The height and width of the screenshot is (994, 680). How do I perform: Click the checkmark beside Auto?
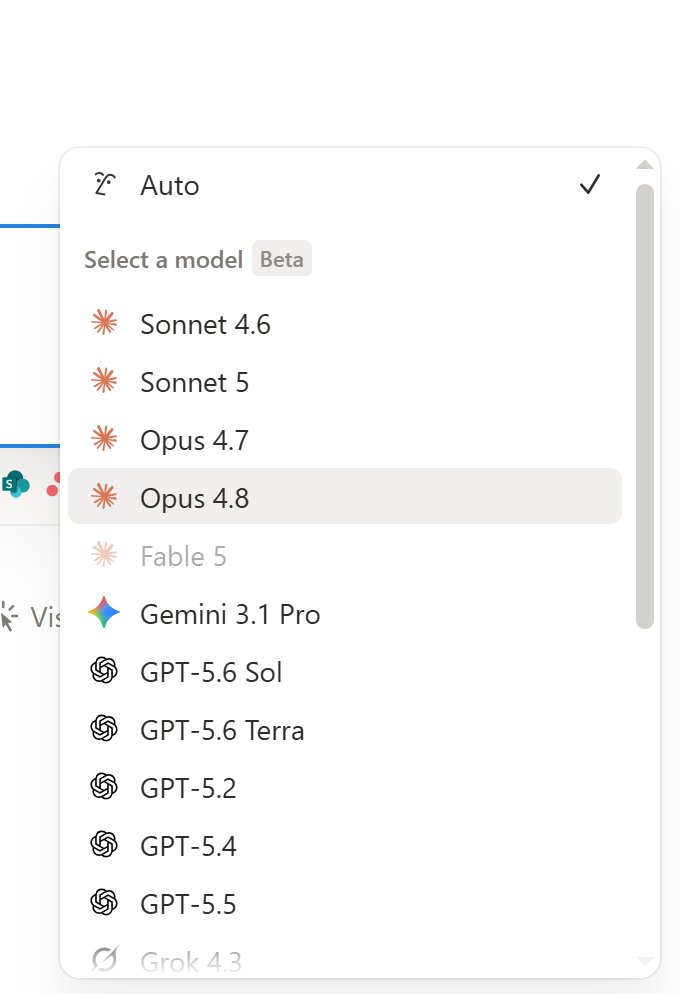[x=590, y=184]
